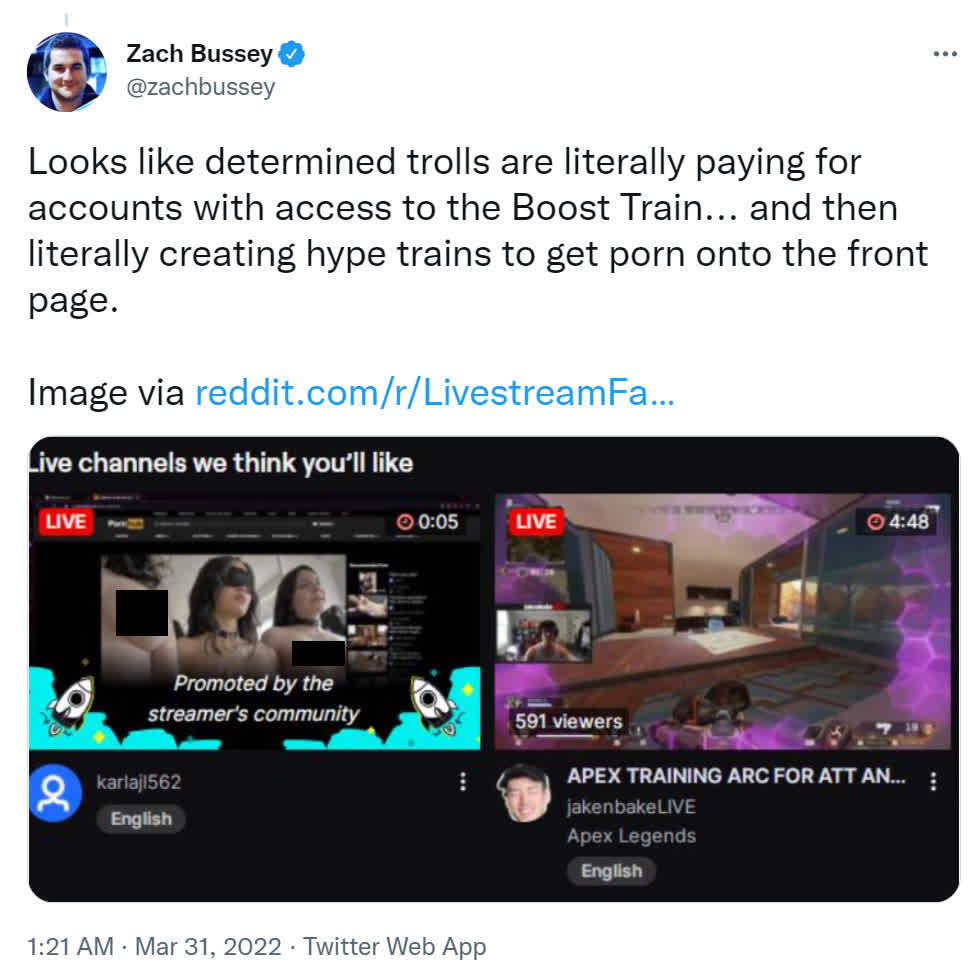
Task: Click the 0:05 timer on promoted stream
Action: pos(428,521)
